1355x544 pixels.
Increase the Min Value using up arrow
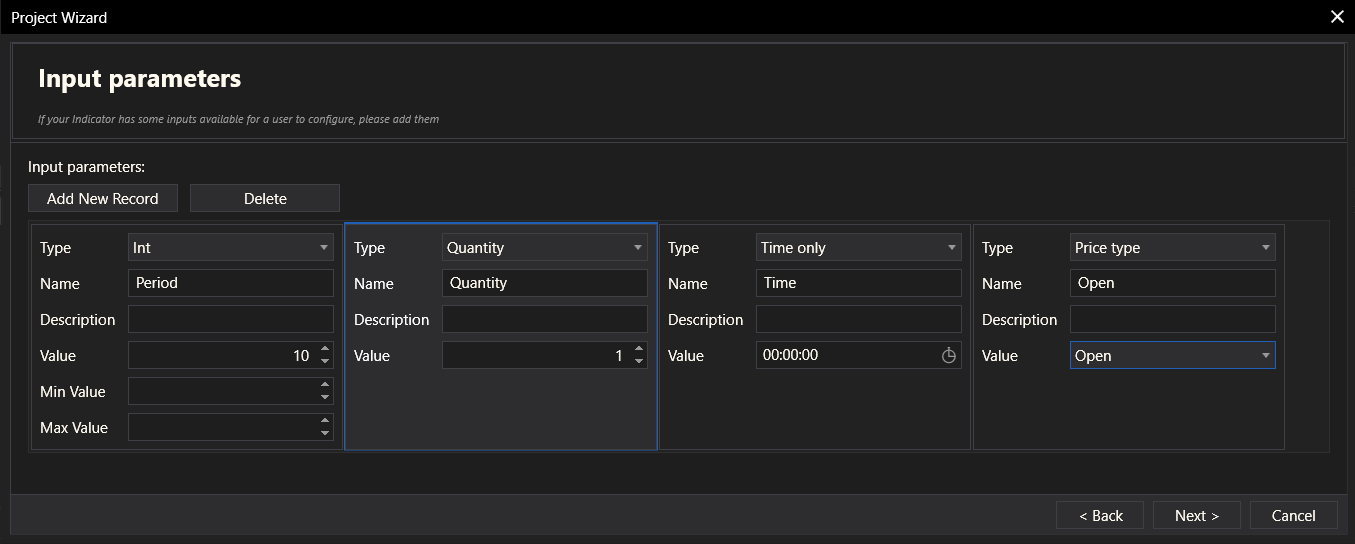(x=325, y=385)
